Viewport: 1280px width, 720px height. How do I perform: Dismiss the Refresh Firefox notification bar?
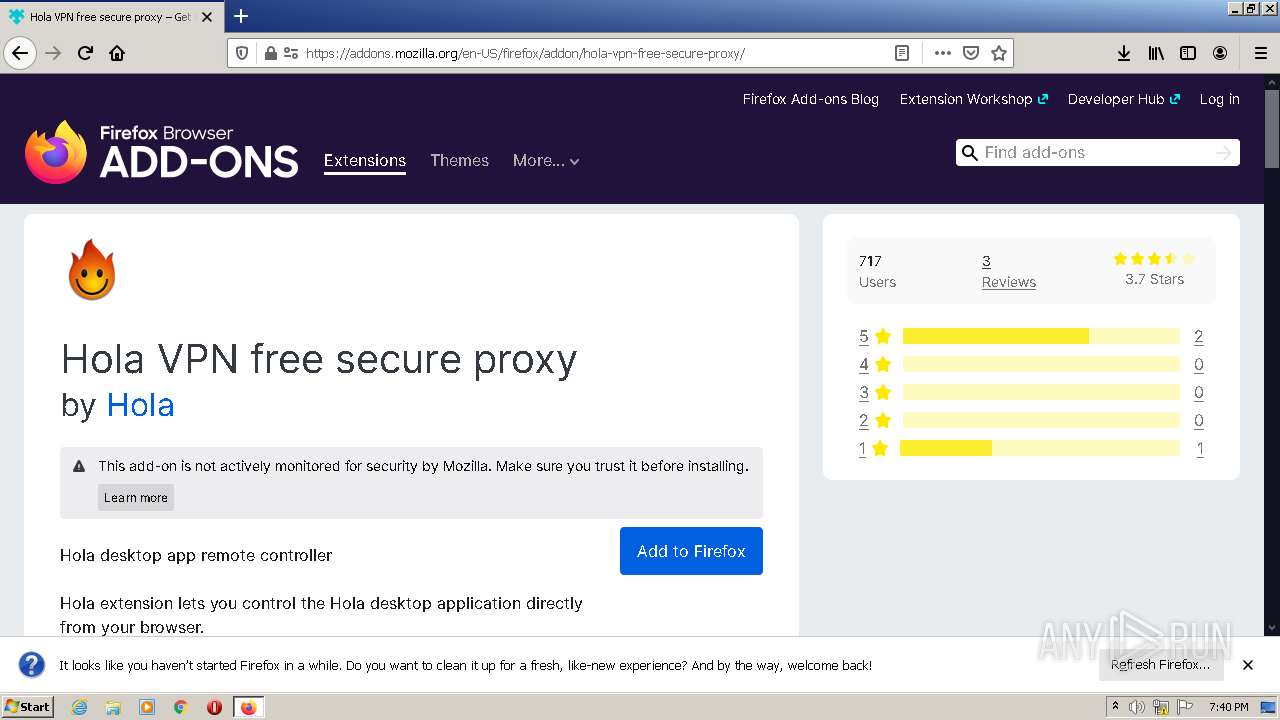(x=1248, y=665)
